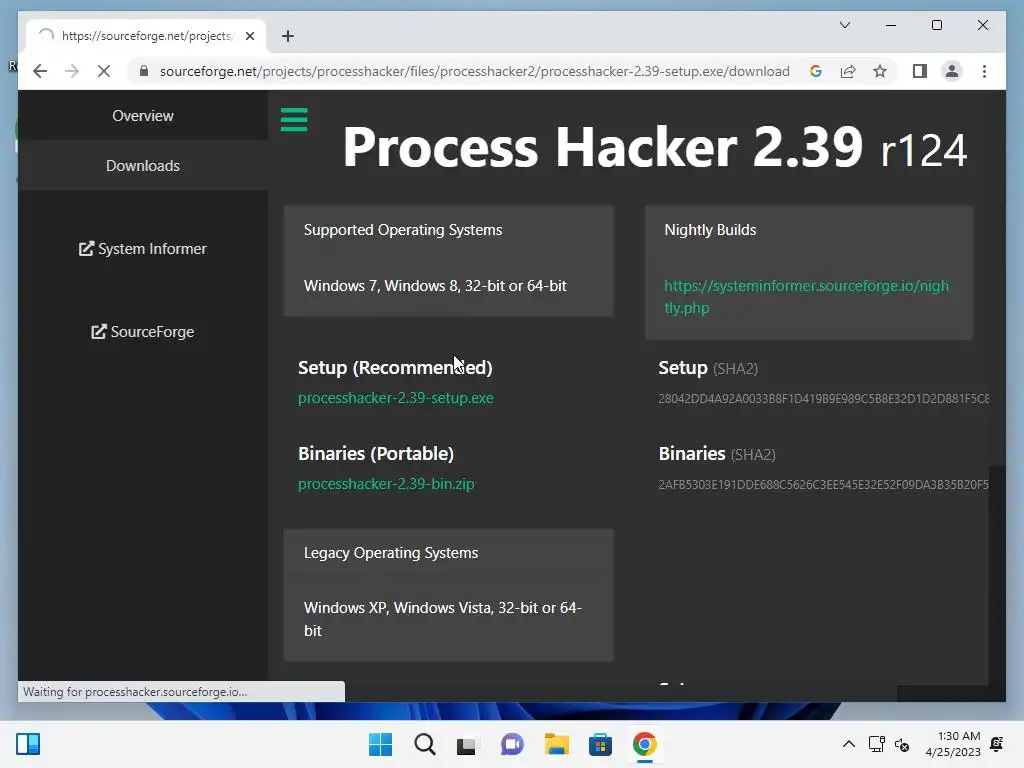This screenshot has width=1024, height=768.
Task: Click the padlock site info icon
Action: pyautogui.click(x=144, y=71)
